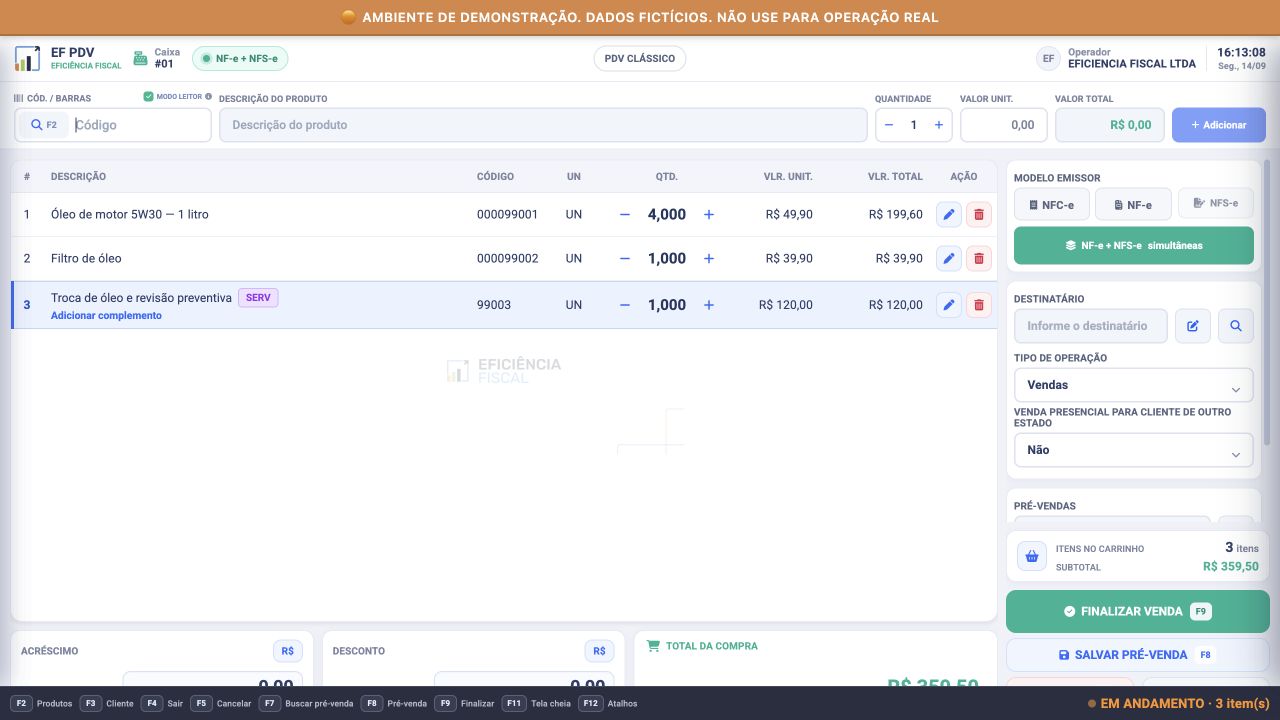Decrease quantity of Troca de óleo service
Image resolution: width=1280 pixels, height=720 pixels.
pos(625,305)
